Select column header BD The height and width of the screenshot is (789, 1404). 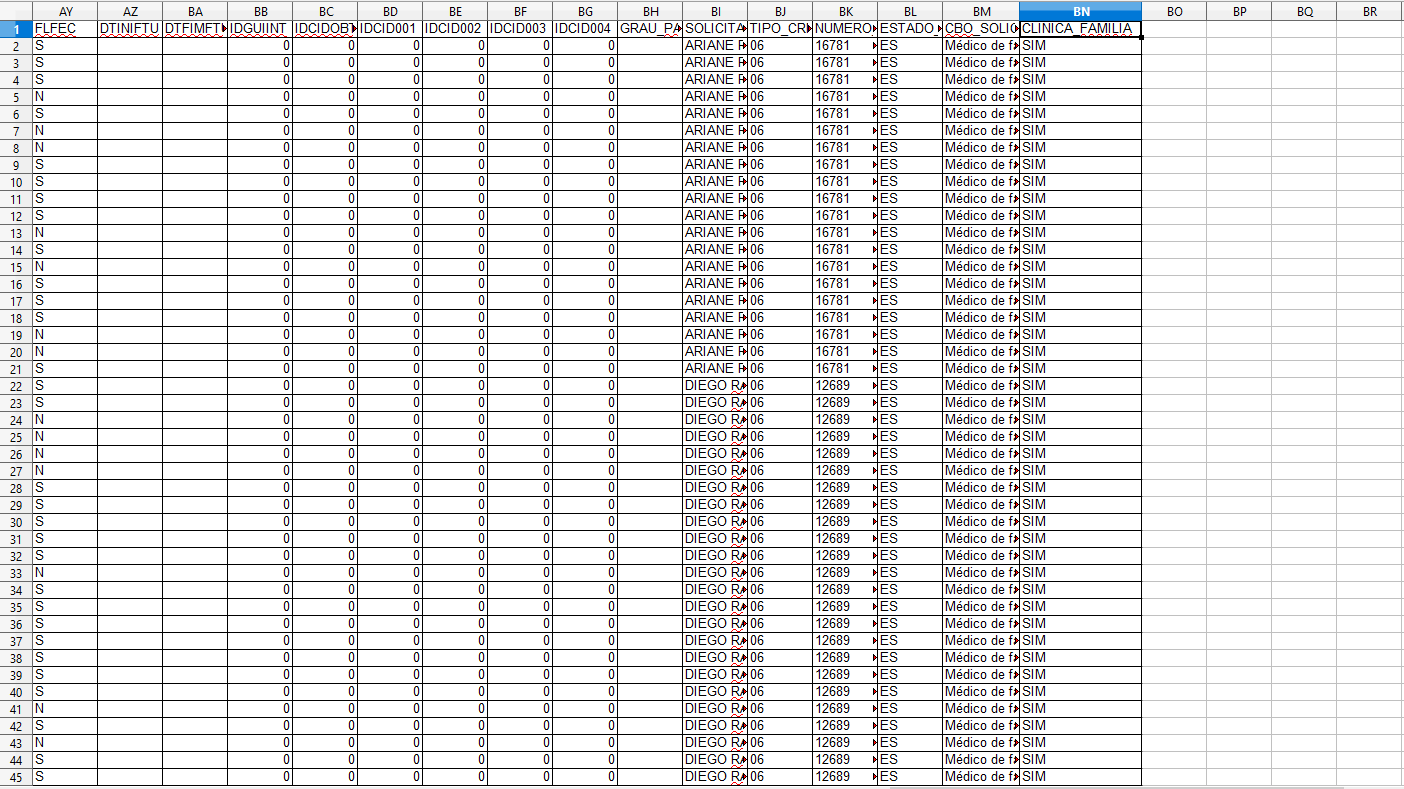(390, 11)
